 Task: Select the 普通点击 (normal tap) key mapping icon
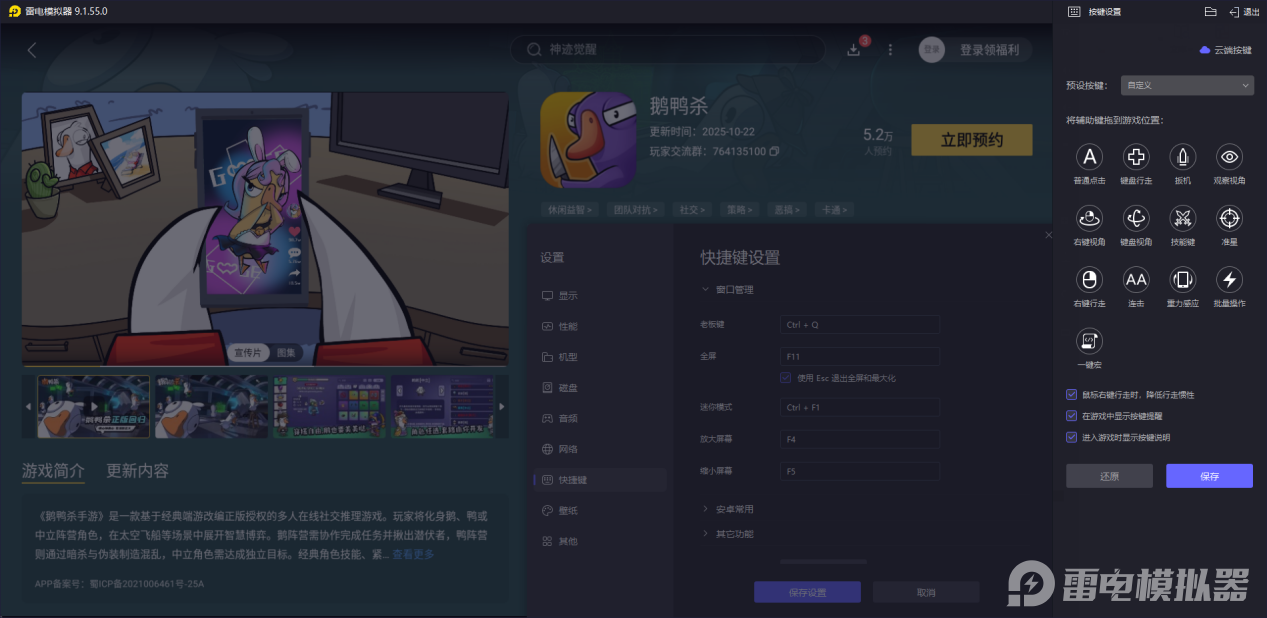tap(1089, 157)
